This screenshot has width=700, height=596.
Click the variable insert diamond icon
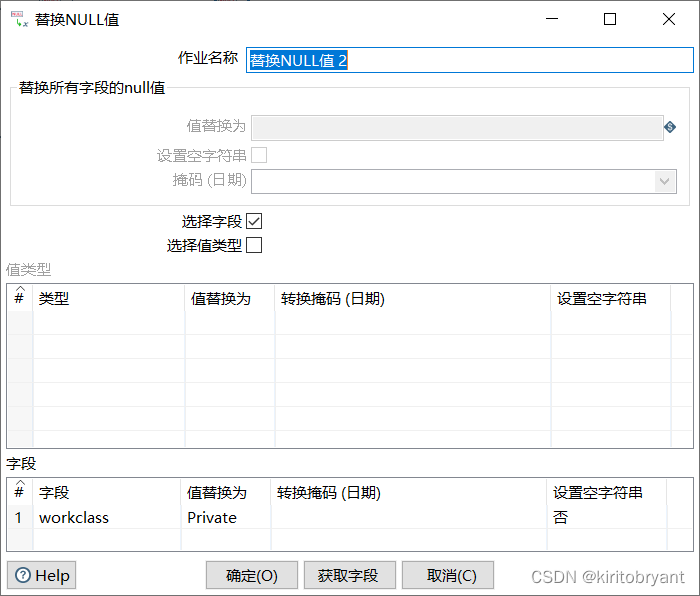point(670,127)
